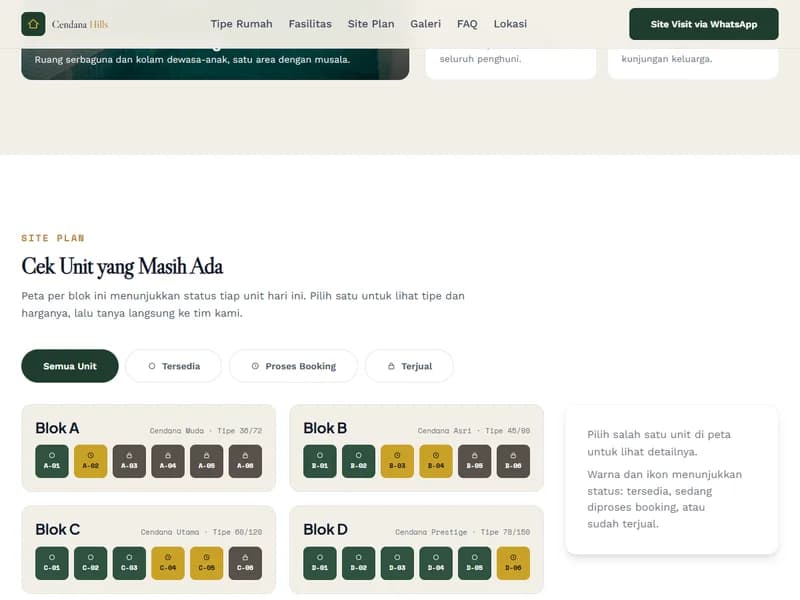Select booking unit A-02

pos(91,461)
